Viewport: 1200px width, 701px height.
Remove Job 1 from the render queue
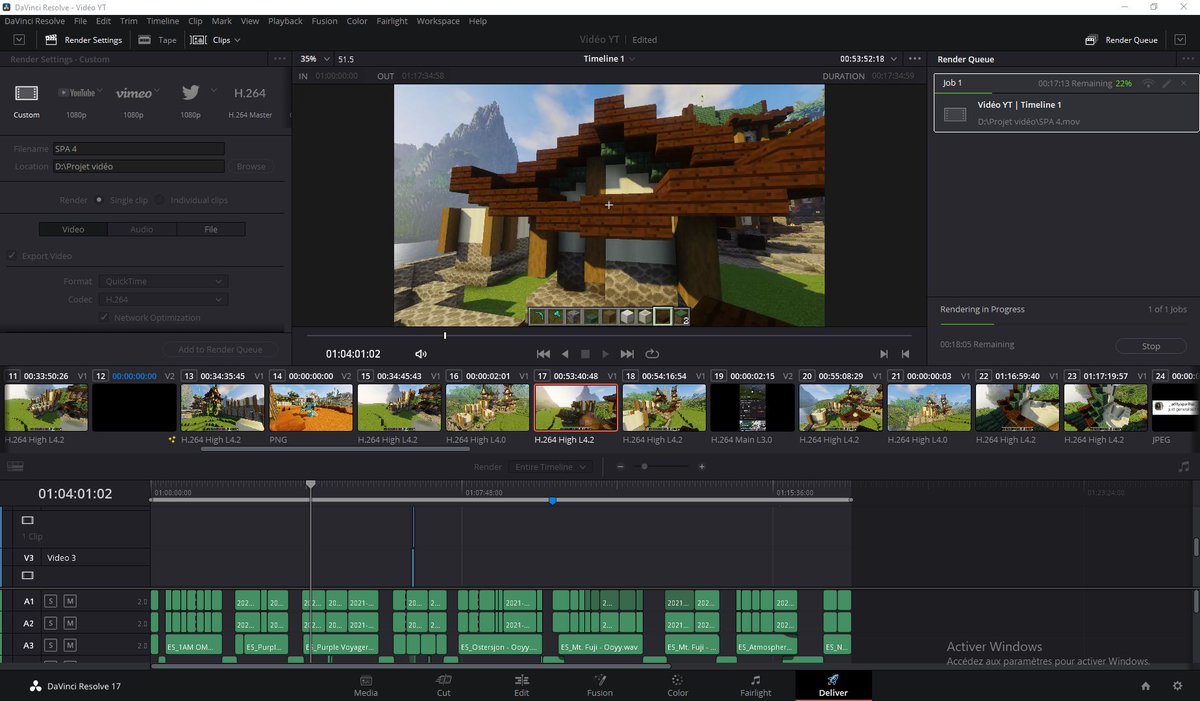(1184, 83)
